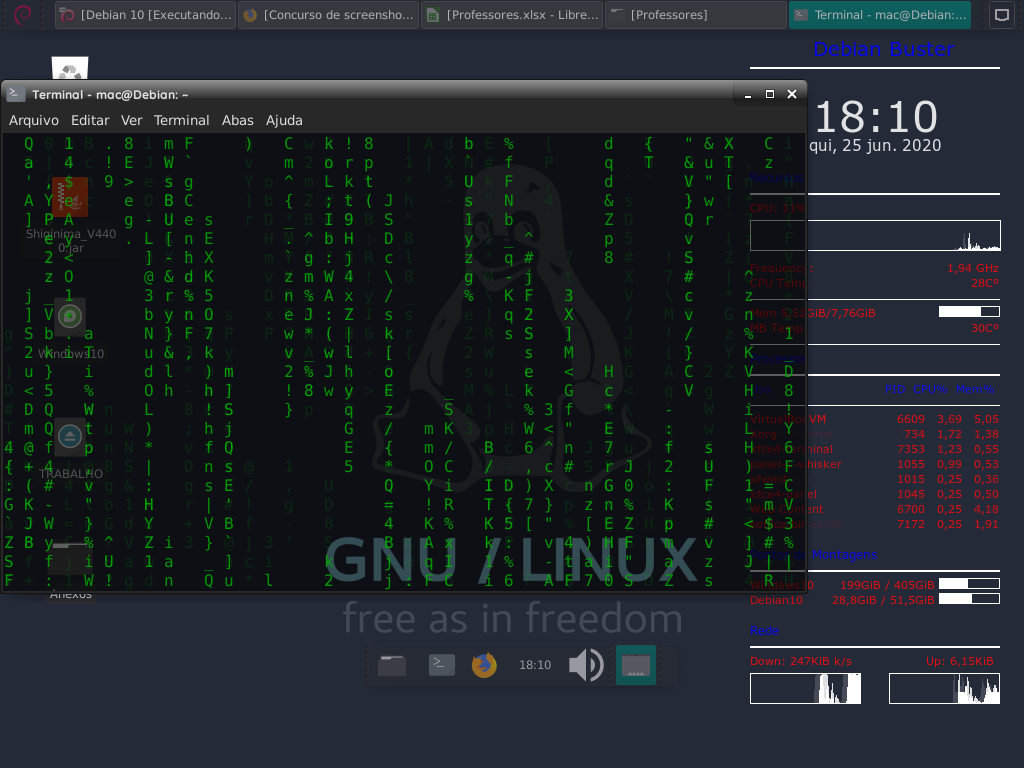Image resolution: width=1024 pixels, height=768 pixels.
Task: Switch to the Concurso de screensho... taskbar window
Action: click(x=328, y=15)
